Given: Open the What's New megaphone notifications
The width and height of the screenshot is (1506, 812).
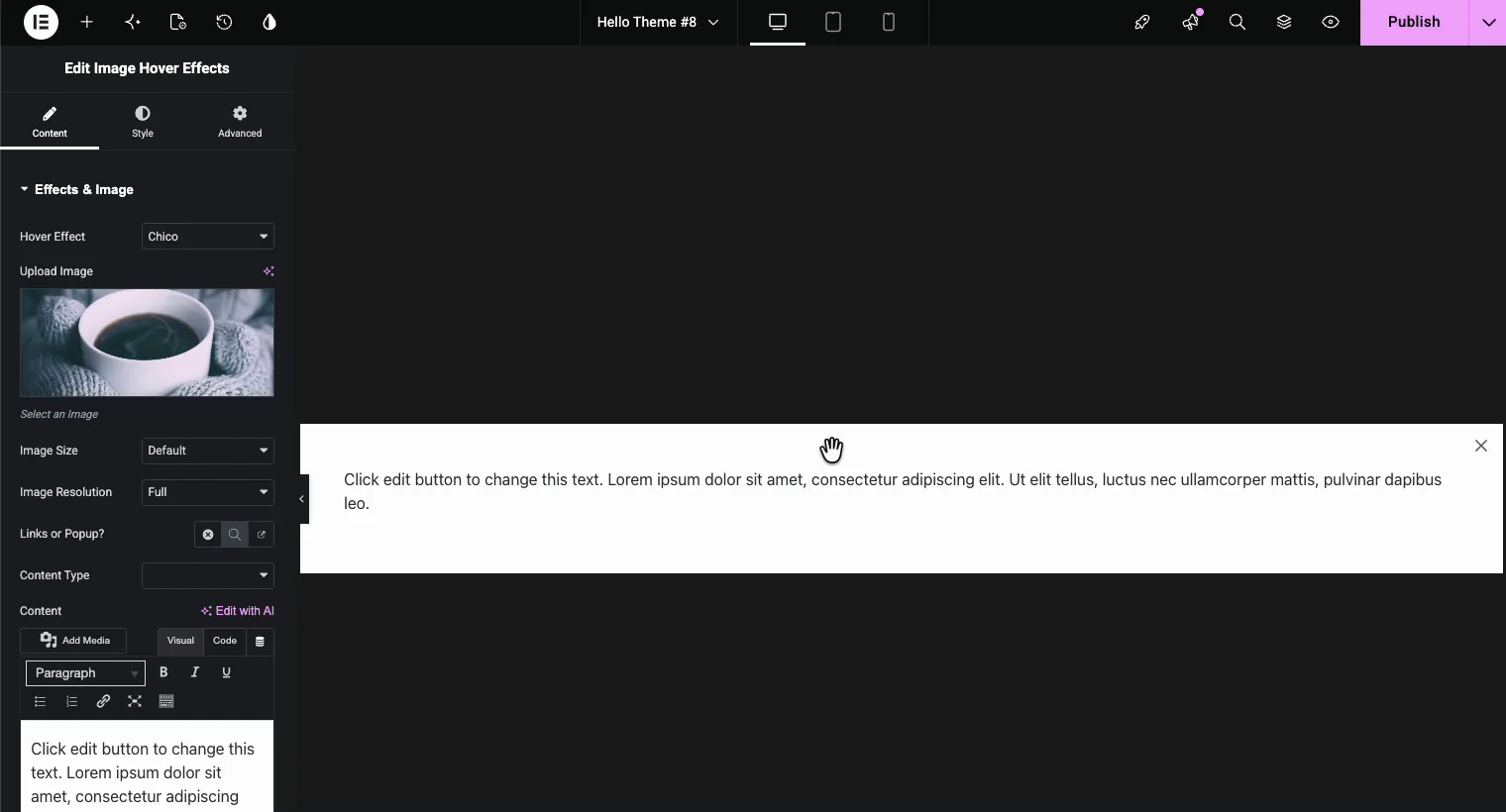Looking at the screenshot, I should click(x=1190, y=22).
